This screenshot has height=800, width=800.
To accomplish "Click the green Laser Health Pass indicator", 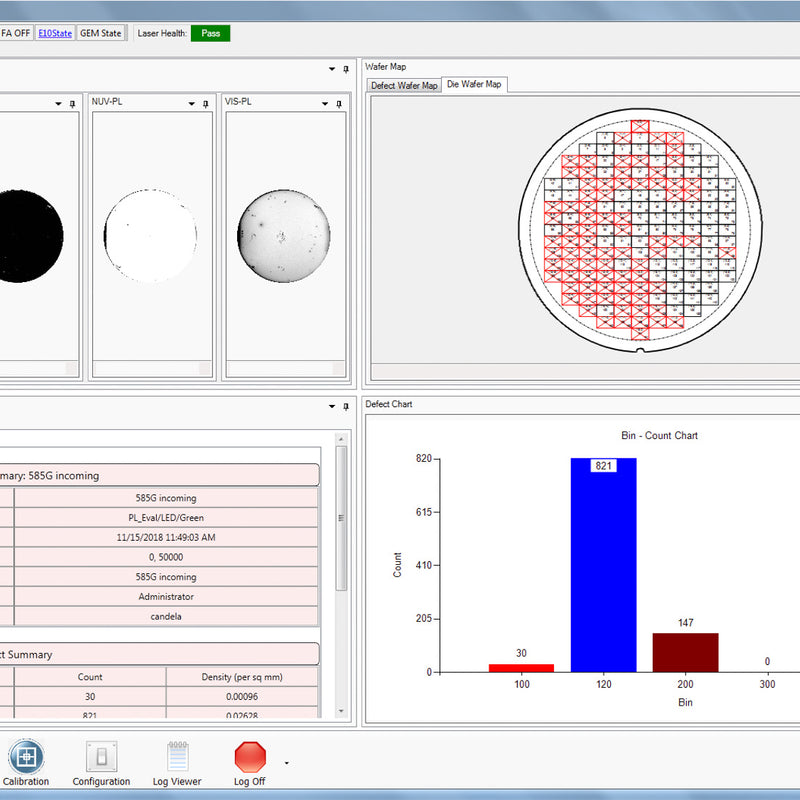I will (211, 33).
